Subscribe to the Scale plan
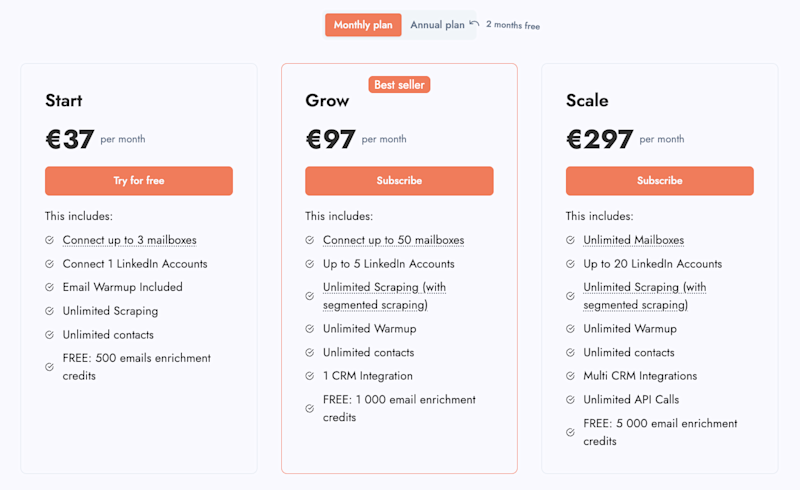 [659, 181]
